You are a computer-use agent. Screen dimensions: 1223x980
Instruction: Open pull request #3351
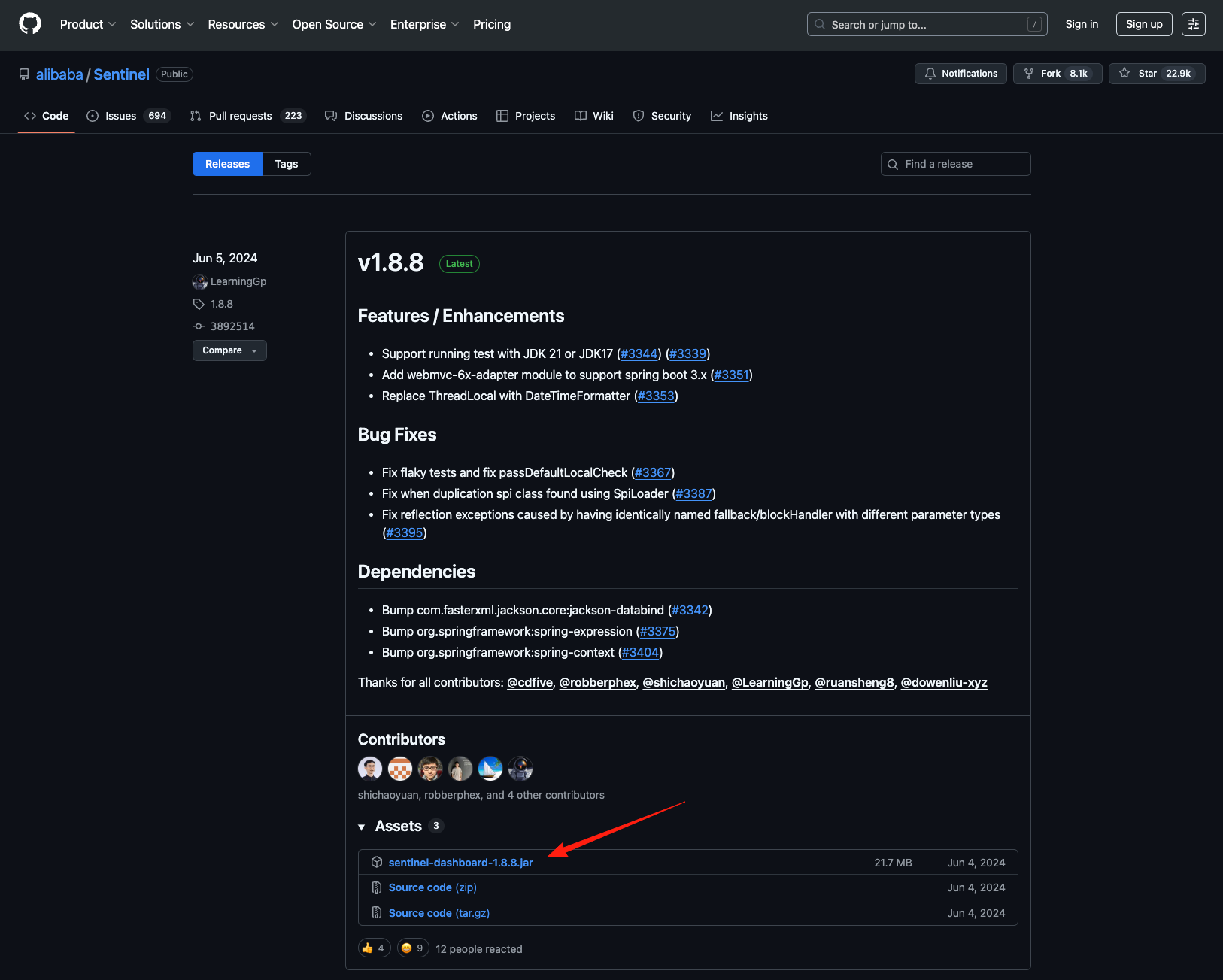pyautogui.click(x=732, y=375)
